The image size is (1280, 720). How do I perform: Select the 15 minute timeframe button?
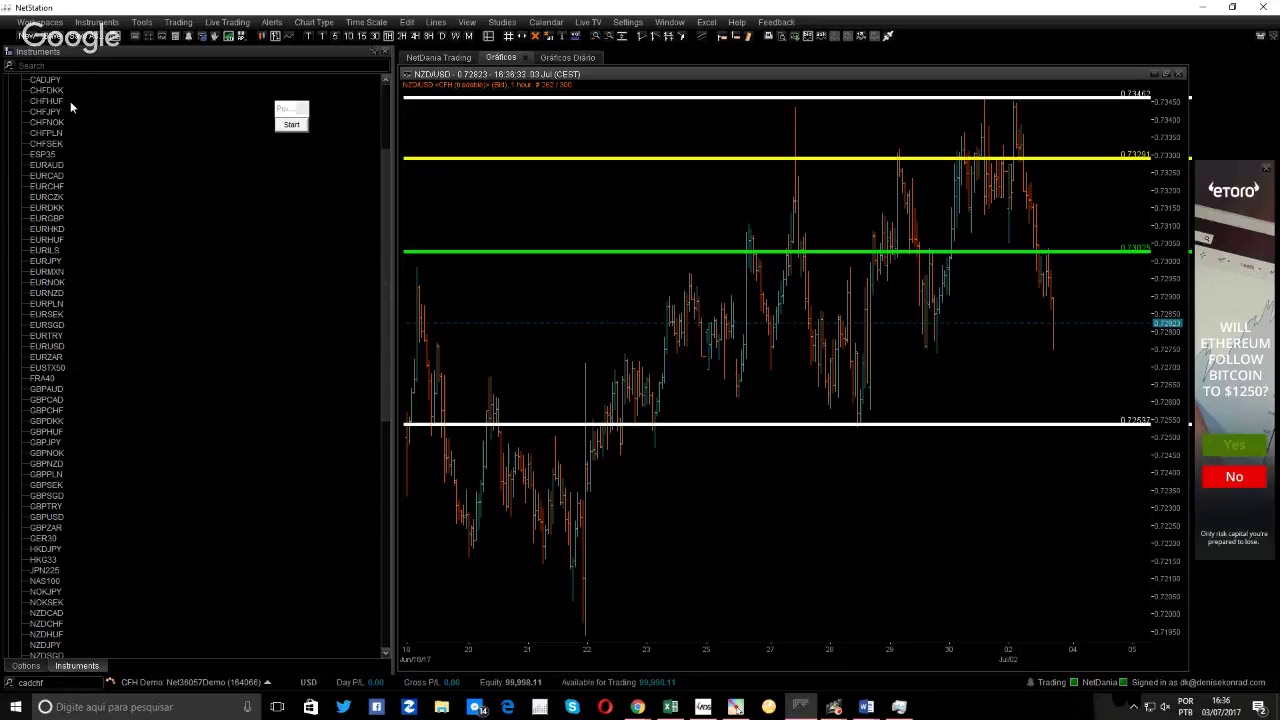pos(361,36)
